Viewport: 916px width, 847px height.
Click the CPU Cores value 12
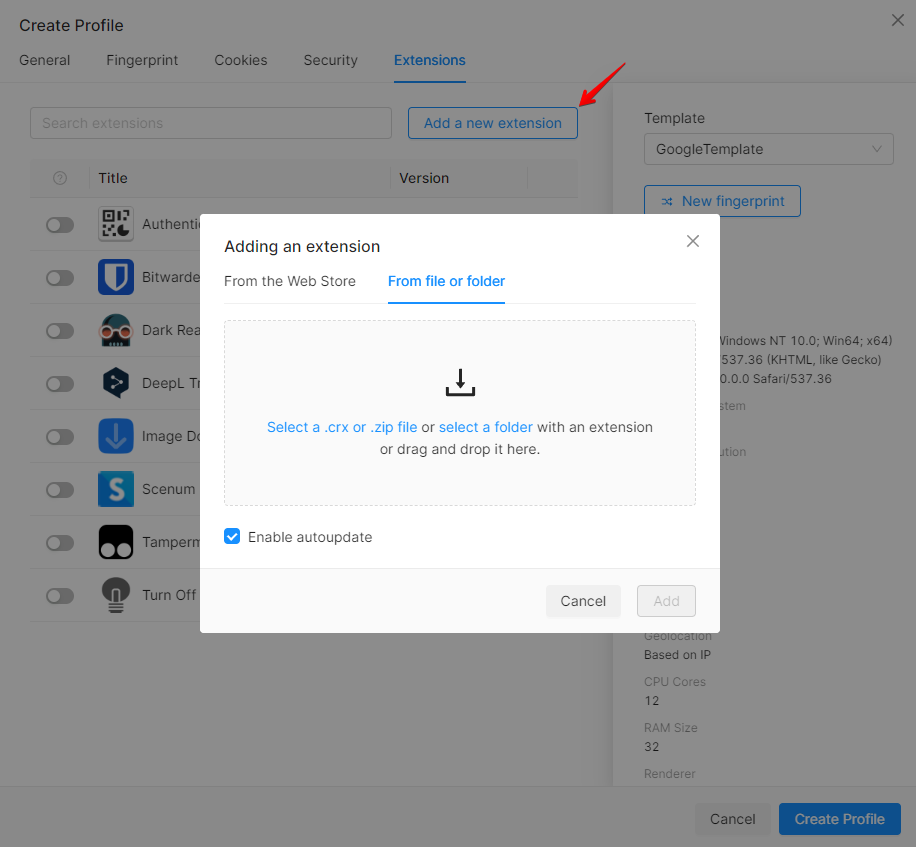click(651, 700)
